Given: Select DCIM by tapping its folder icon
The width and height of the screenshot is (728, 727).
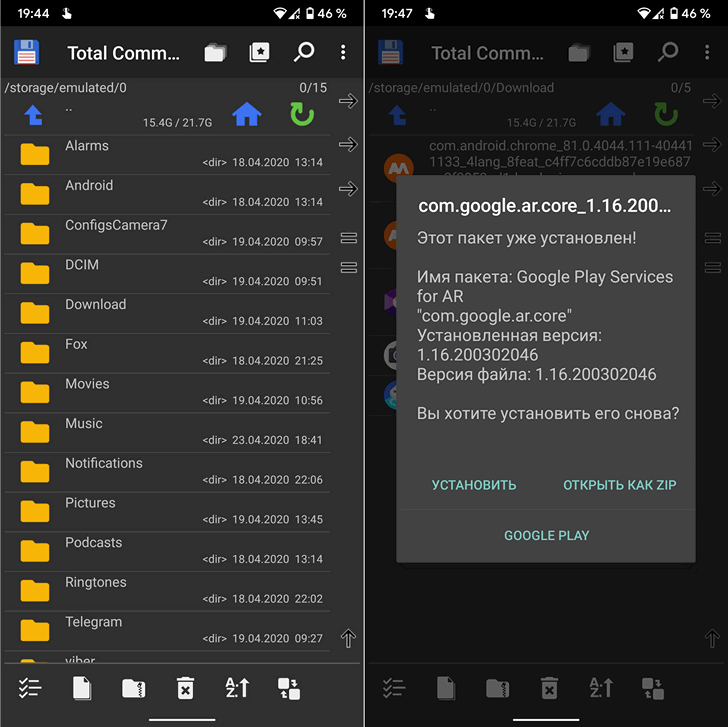Looking at the screenshot, I should pos(35,273).
